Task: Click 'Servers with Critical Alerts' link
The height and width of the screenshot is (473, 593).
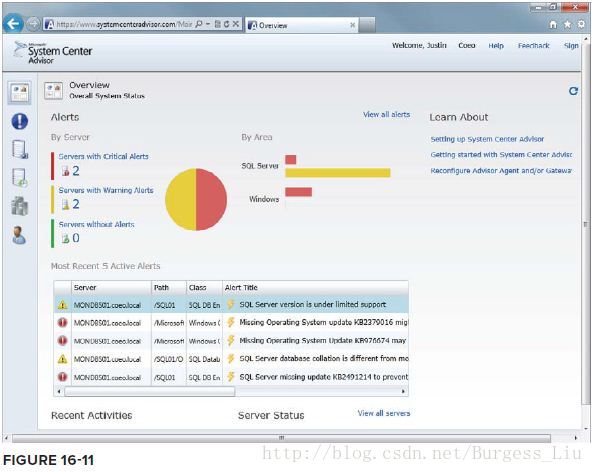Action: [103, 157]
